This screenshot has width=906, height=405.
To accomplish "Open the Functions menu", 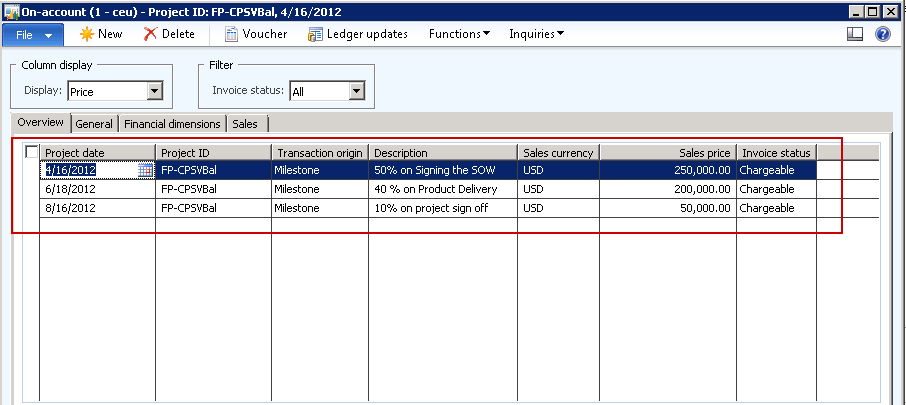I will [459, 34].
